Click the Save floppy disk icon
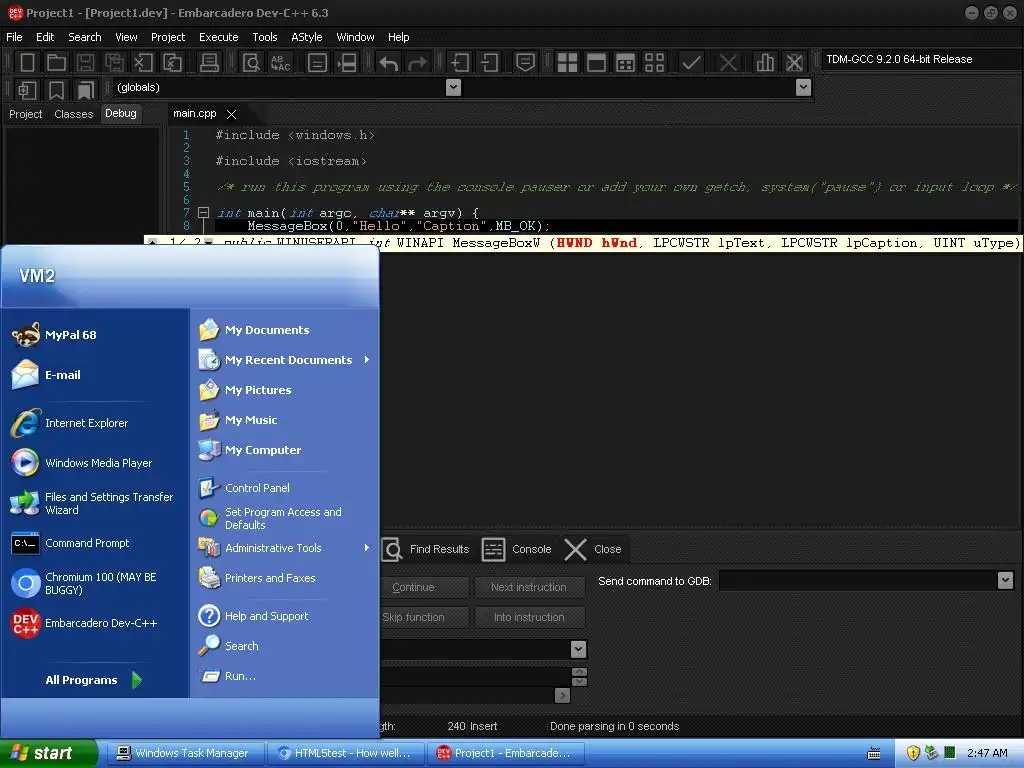 85,63
